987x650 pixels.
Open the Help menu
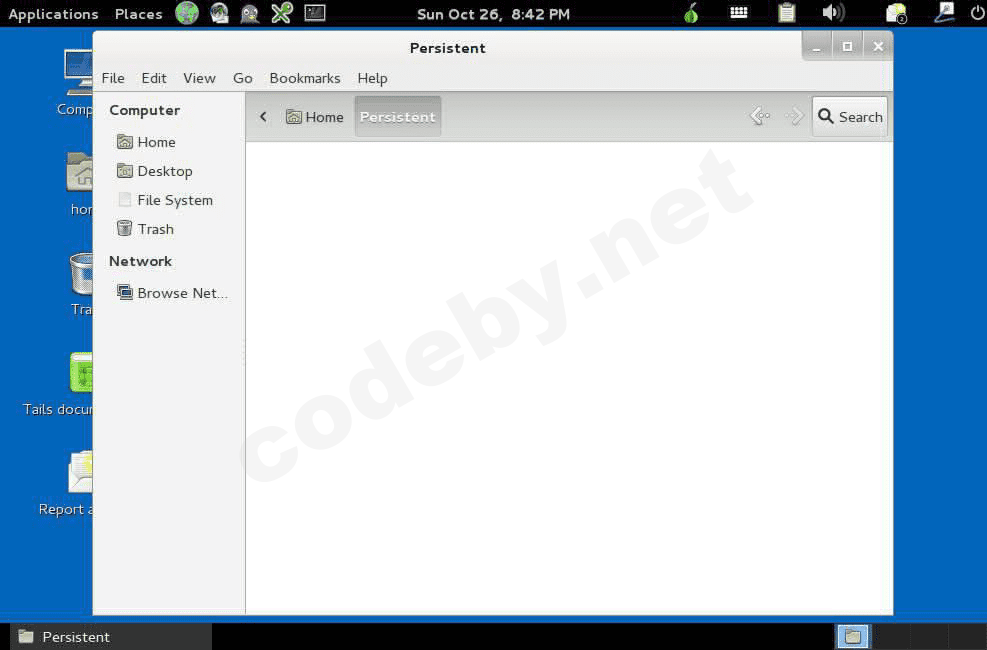[x=372, y=78]
